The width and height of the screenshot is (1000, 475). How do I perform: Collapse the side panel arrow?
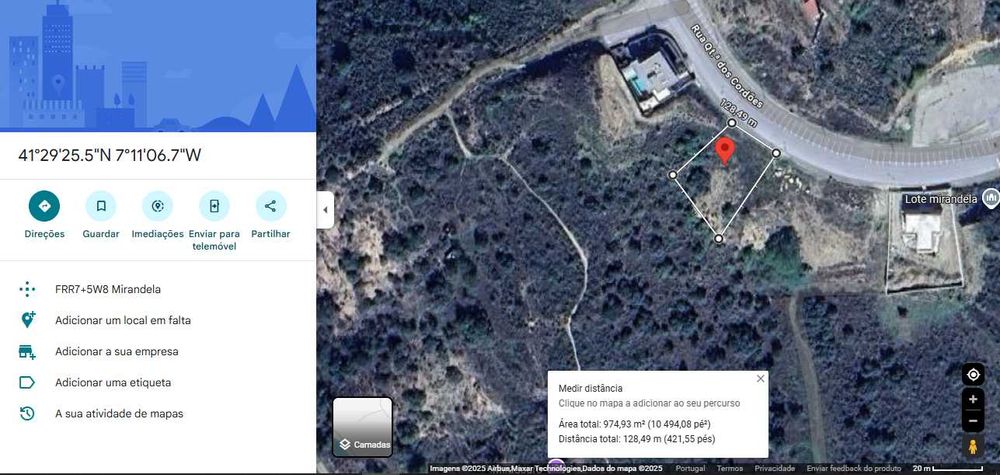(x=325, y=210)
